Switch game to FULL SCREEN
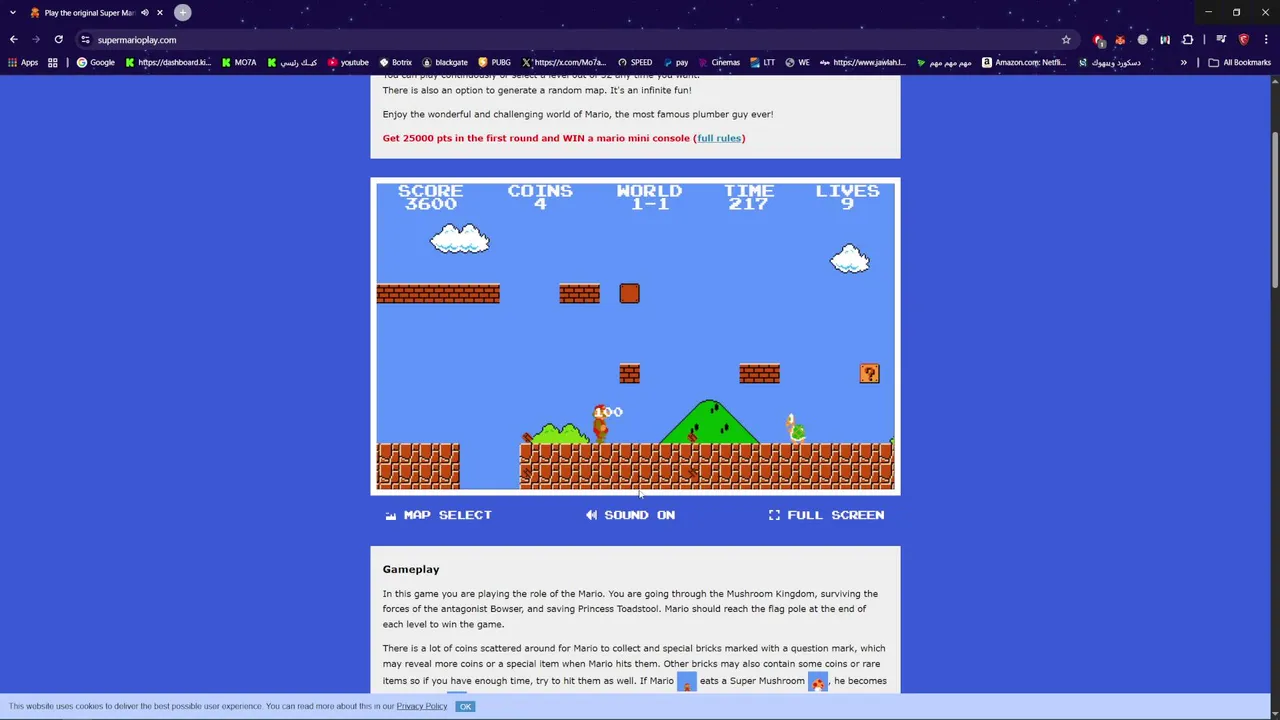This screenshot has width=1280, height=720. (826, 515)
